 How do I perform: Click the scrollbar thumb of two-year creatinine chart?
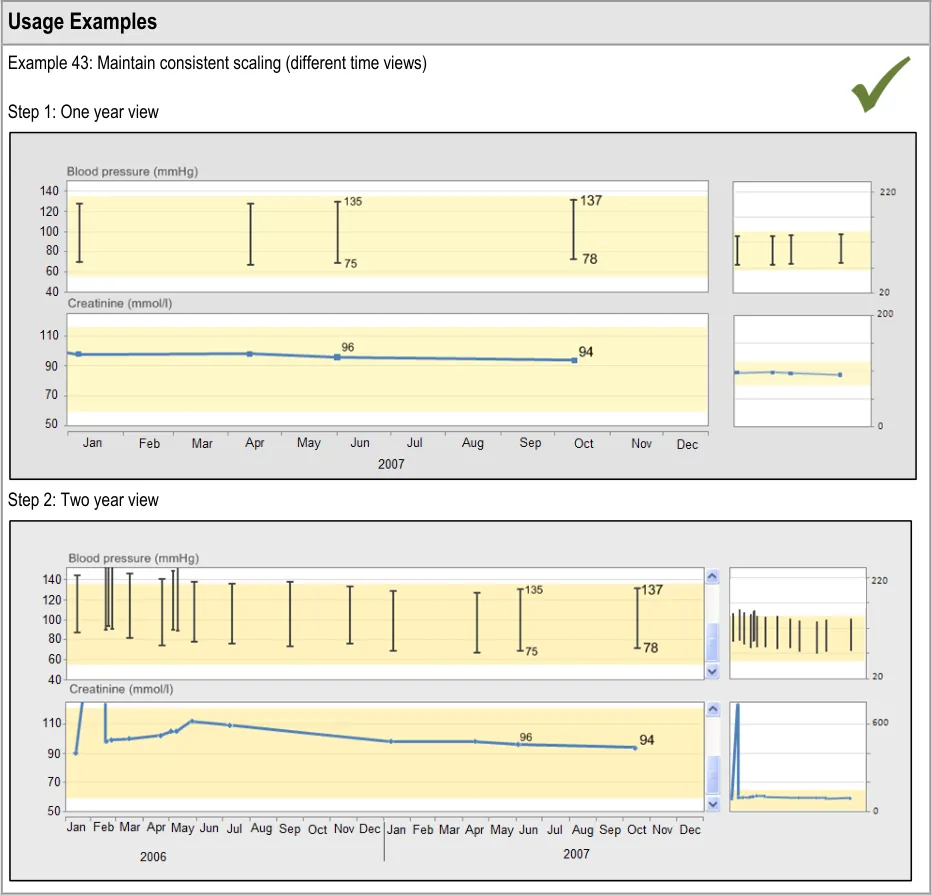[x=712, y=772]
